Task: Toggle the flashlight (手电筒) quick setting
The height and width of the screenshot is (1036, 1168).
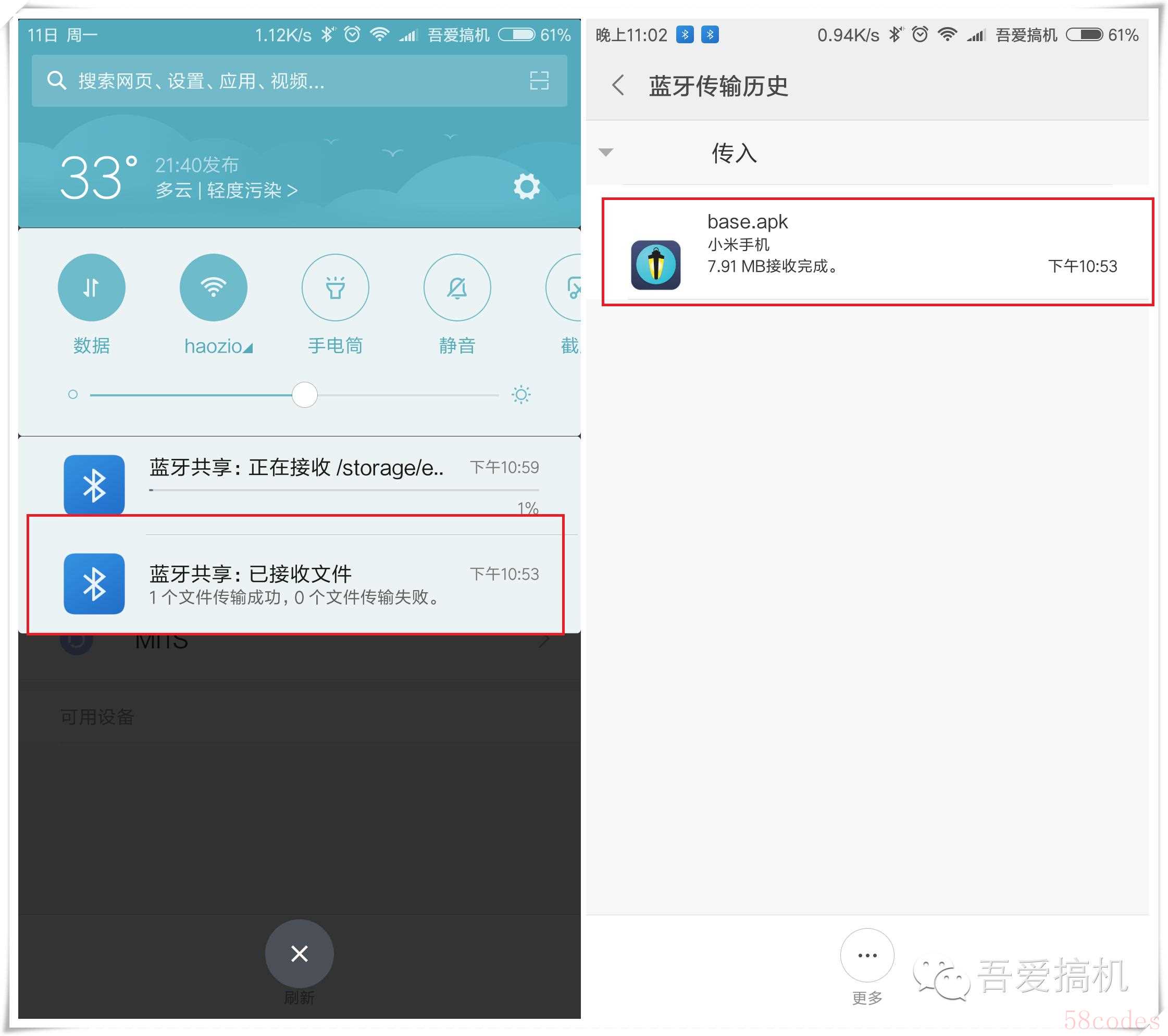Action: [336, 288]
